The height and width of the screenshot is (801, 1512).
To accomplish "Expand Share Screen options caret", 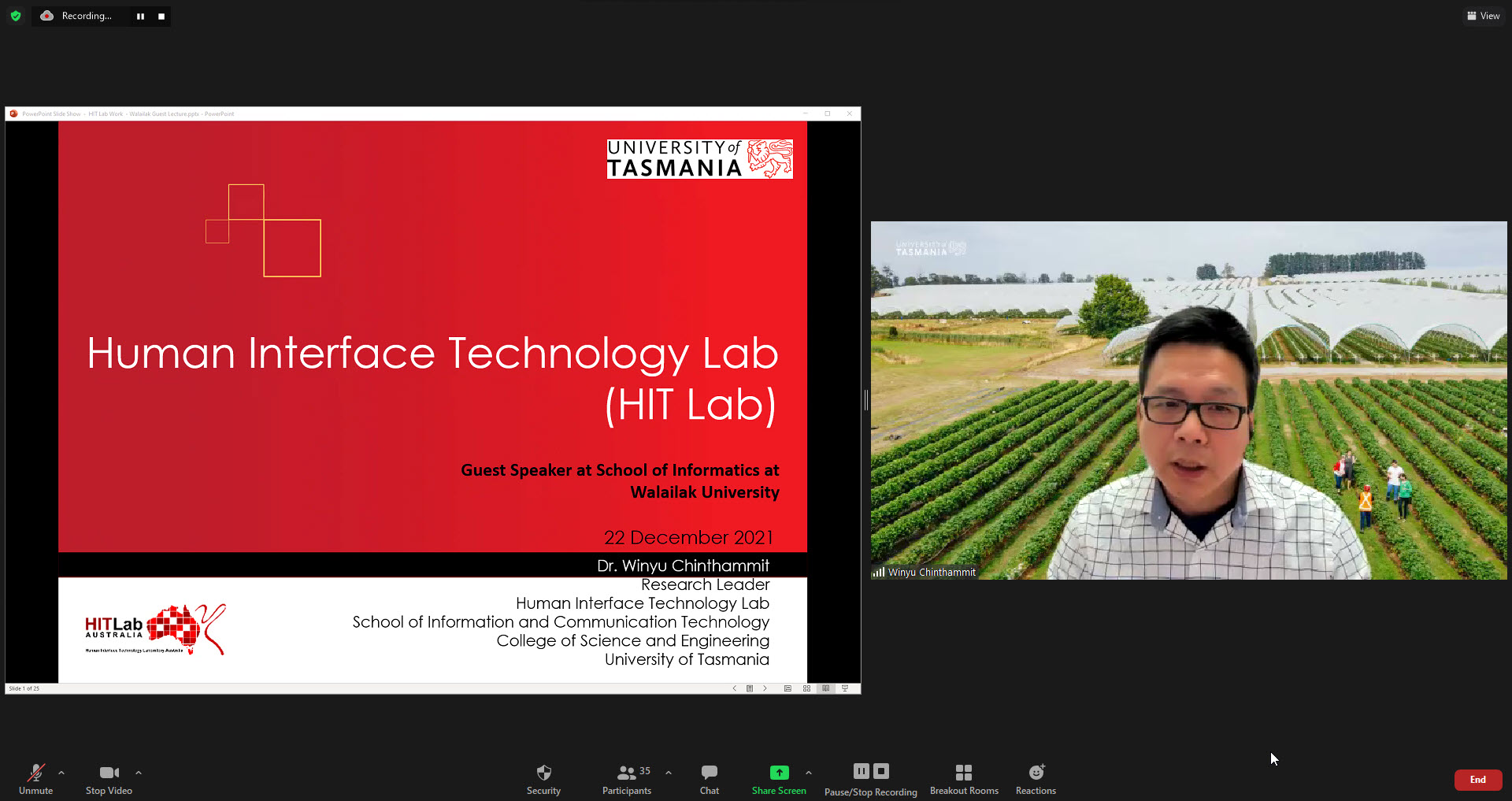I will click(x=809, y=773).
